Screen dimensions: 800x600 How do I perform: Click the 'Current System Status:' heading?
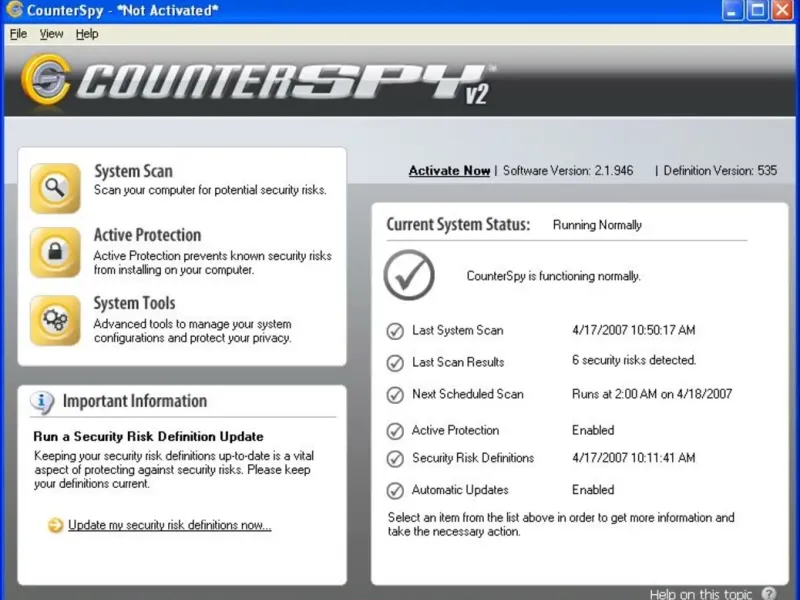(x=458, y=224)
